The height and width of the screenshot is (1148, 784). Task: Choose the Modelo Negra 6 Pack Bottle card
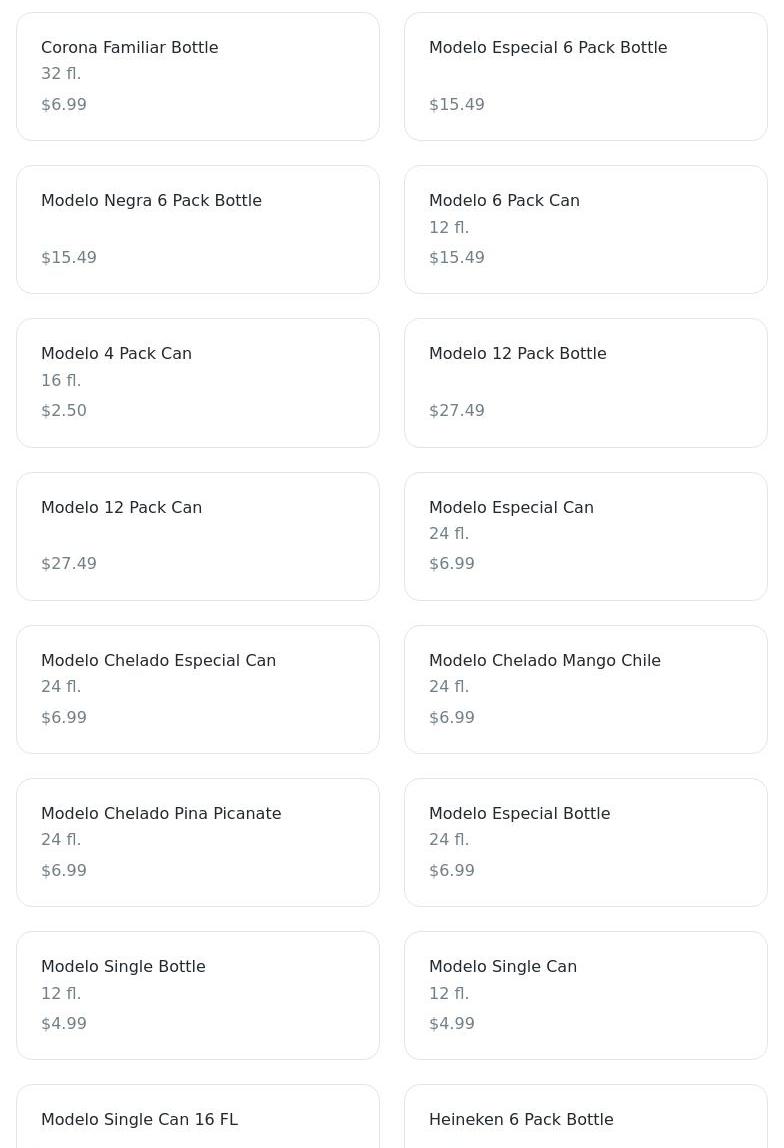198,229
